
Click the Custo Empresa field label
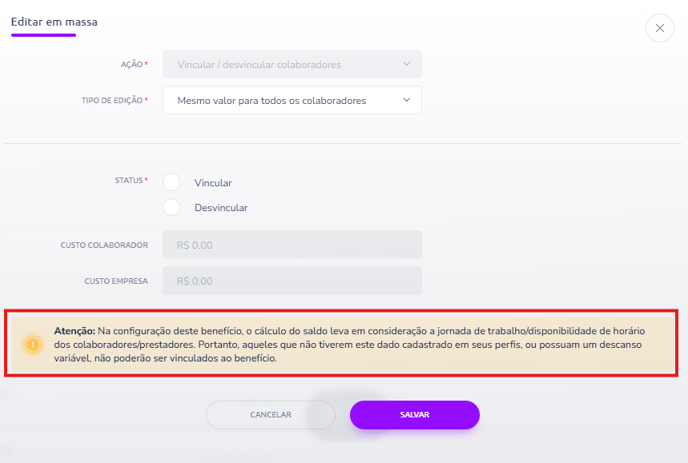[116, 281]
